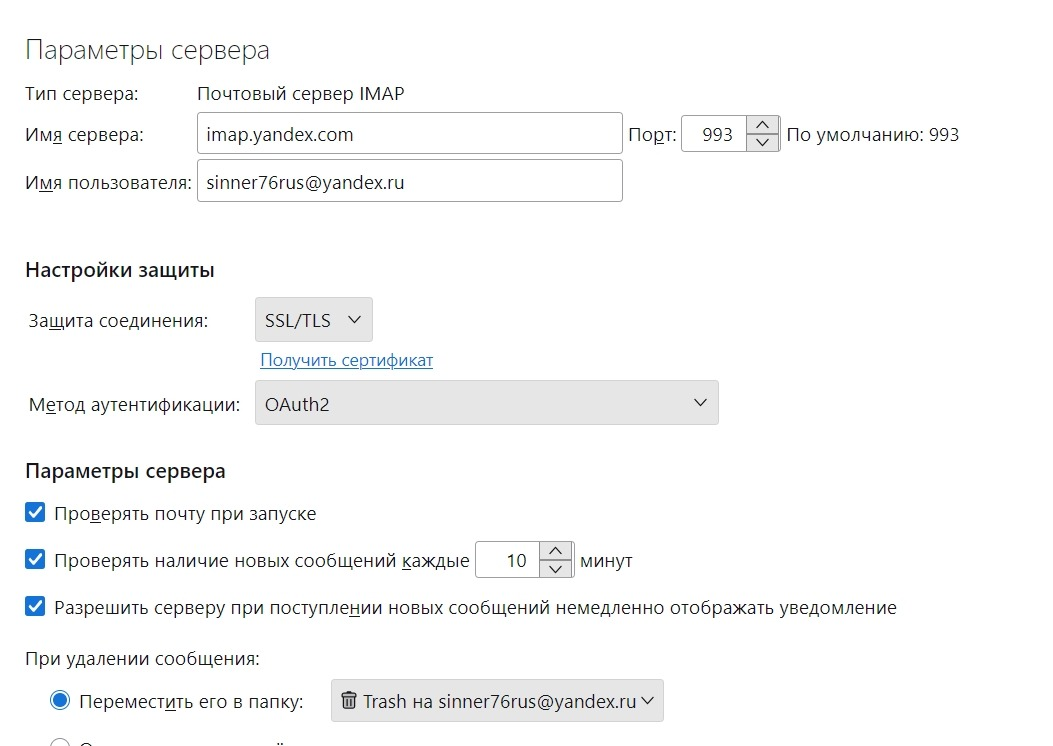Click the imap.yandex.com server name field
Image resolution: width=1053 pixels, height=746 pixels.
tap(409, 133)
